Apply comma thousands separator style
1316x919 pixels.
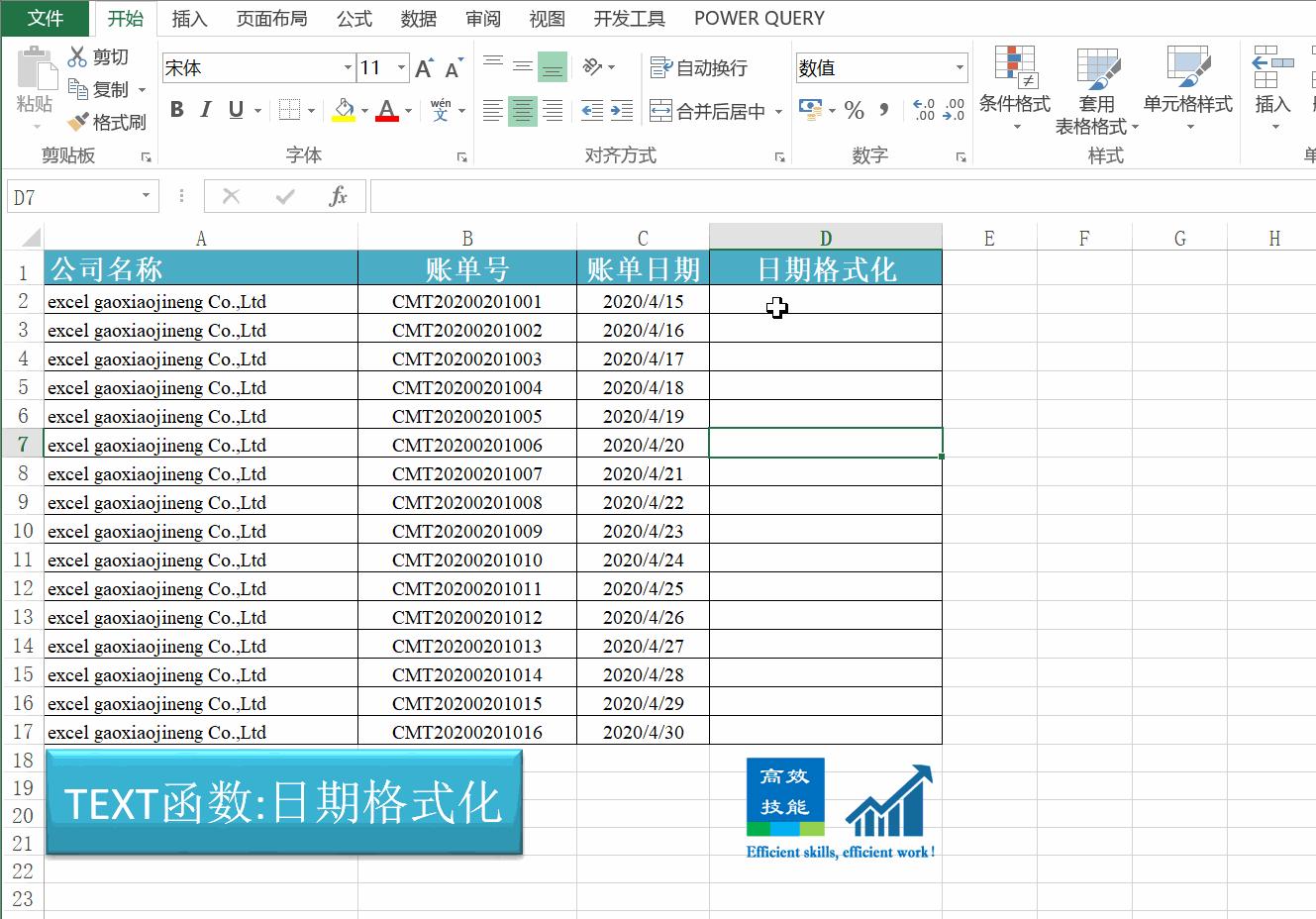(884, 111)
